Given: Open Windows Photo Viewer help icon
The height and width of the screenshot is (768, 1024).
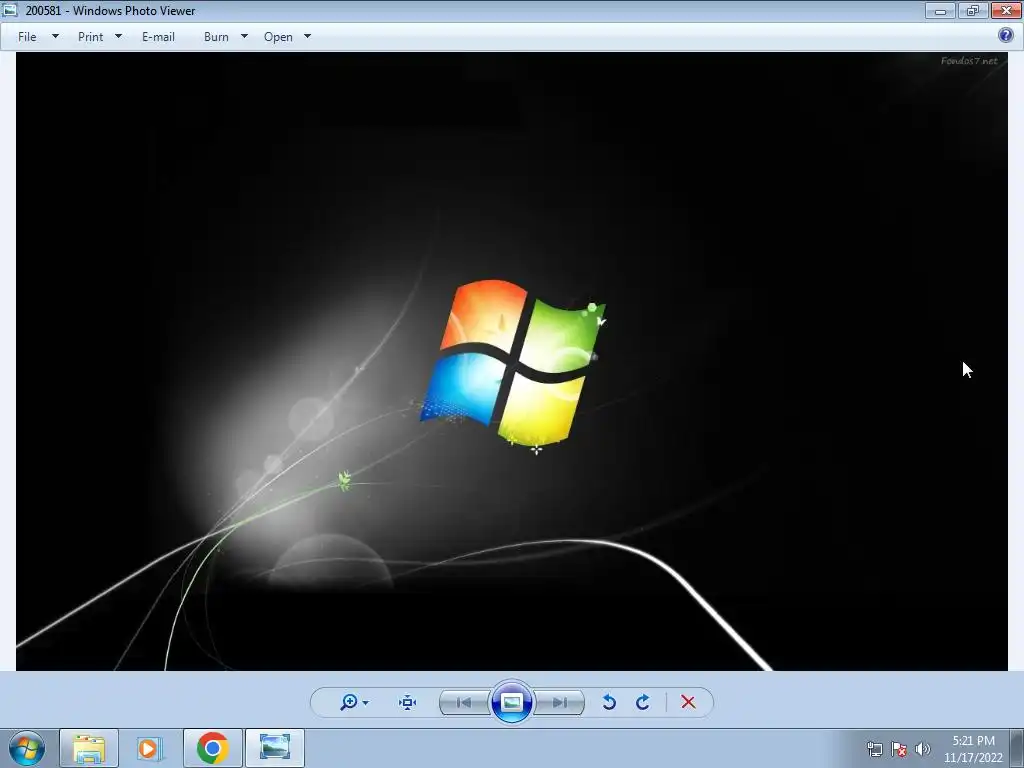Looking at the screenshot, I should (1006, 35).
